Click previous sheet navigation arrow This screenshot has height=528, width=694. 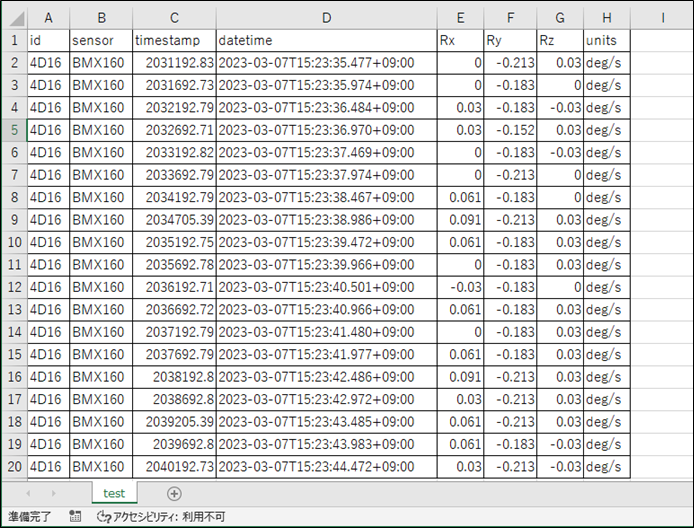27,494
